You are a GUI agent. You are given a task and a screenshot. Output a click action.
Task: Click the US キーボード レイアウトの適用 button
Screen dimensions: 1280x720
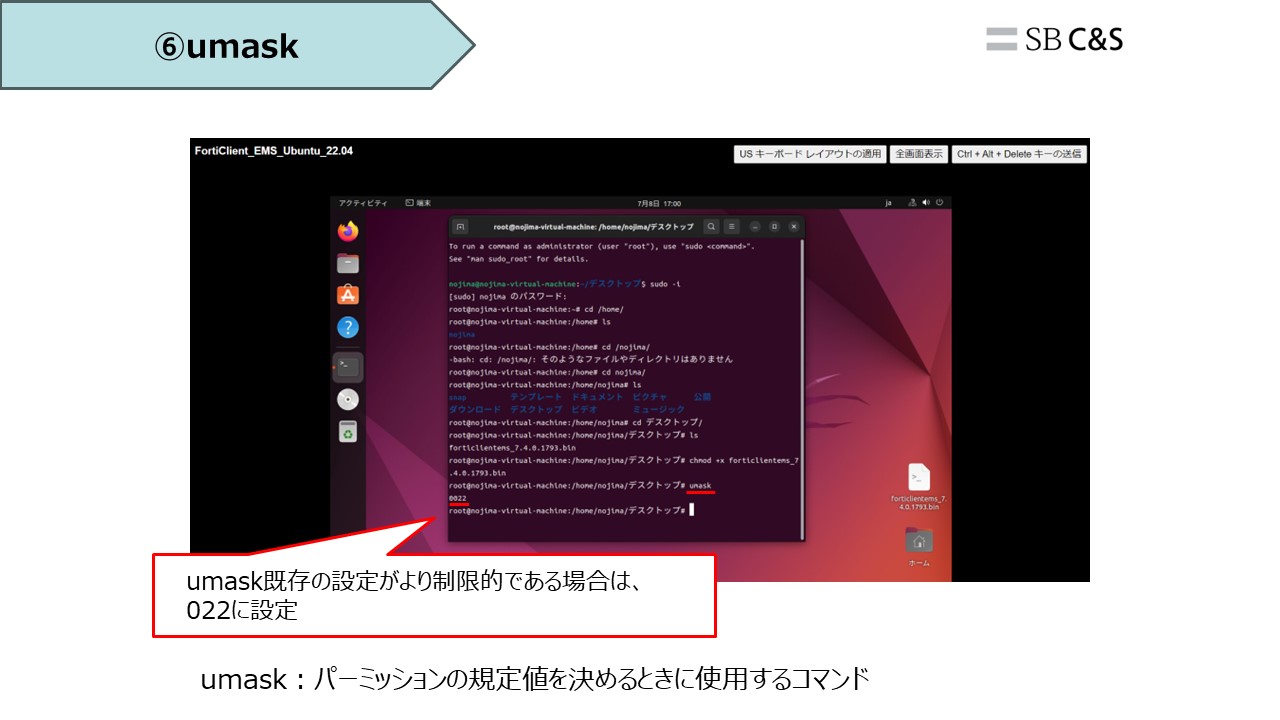tap(810, 154)
